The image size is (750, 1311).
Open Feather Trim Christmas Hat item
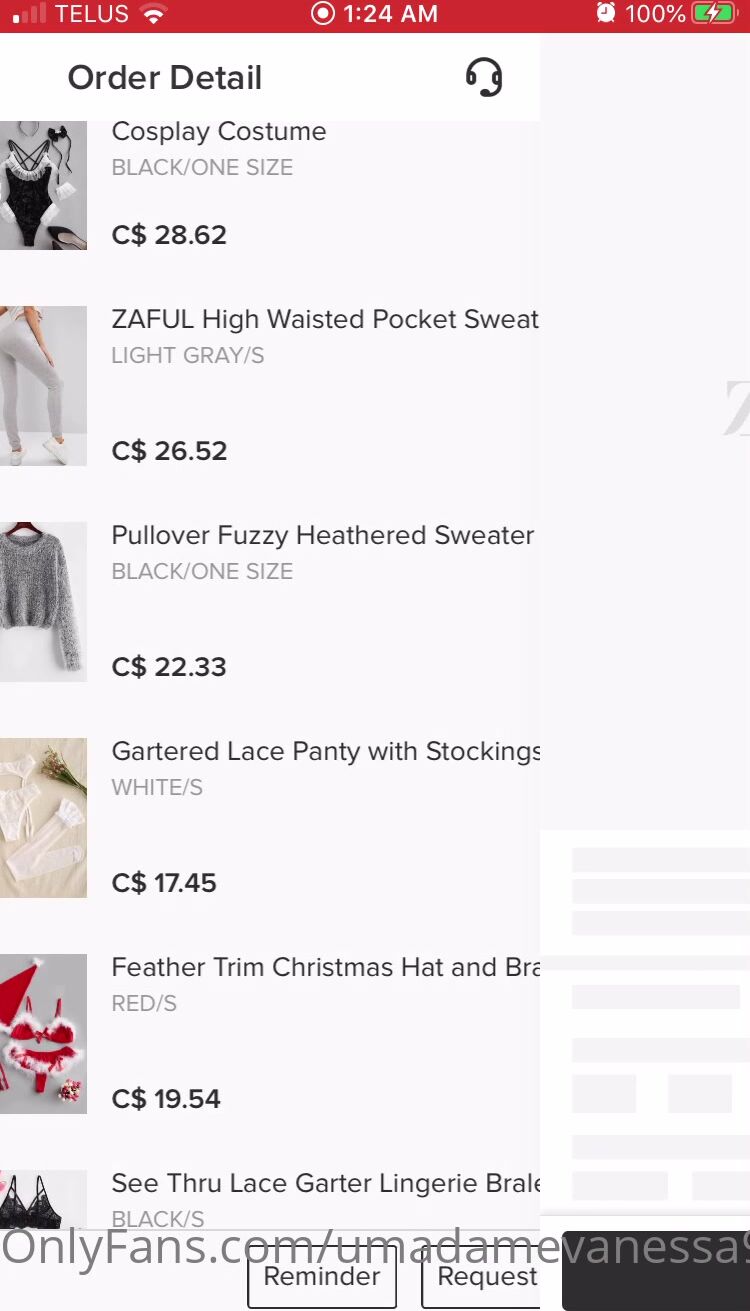coord(325,967)
